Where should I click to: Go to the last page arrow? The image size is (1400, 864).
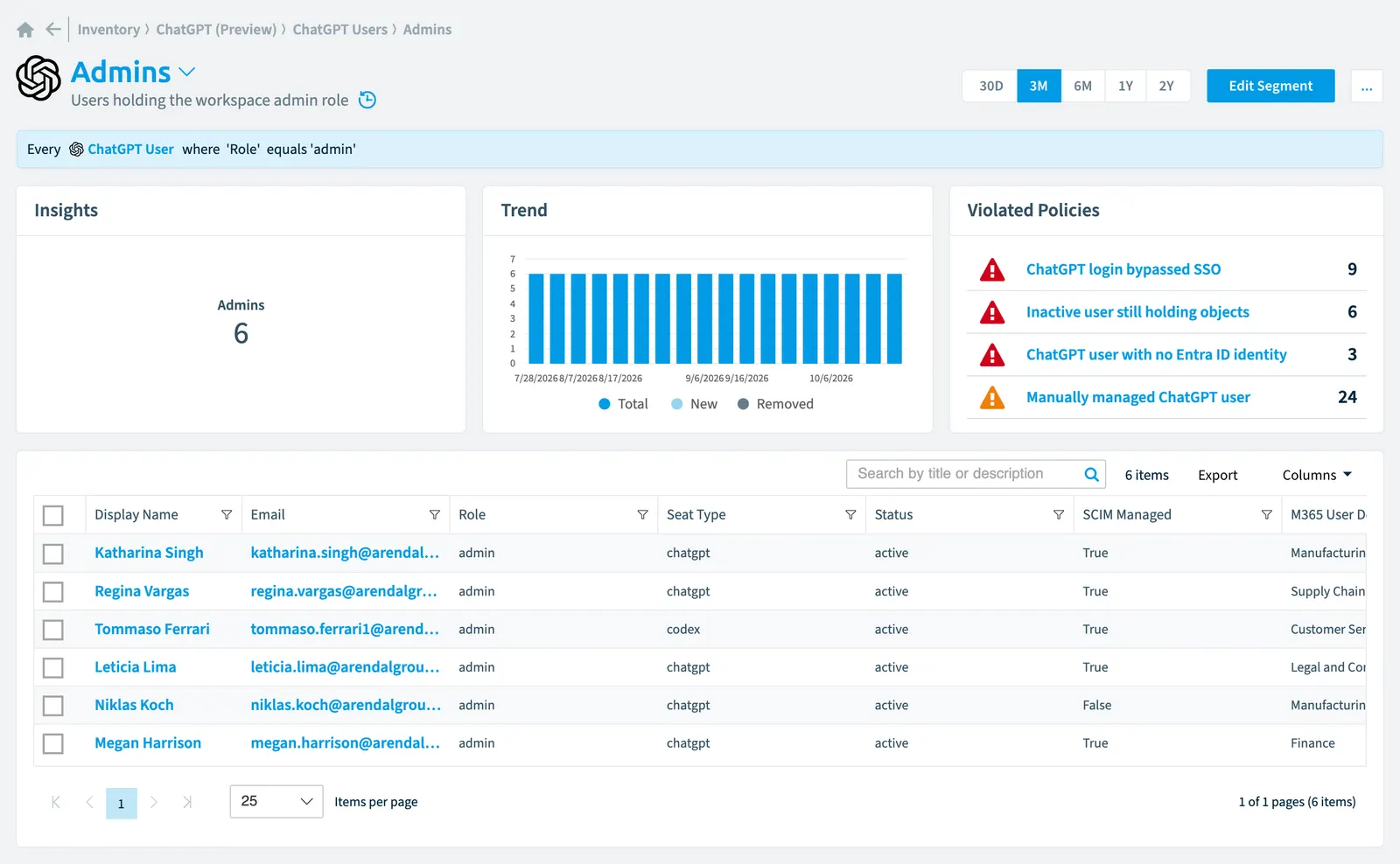(186, 802)
